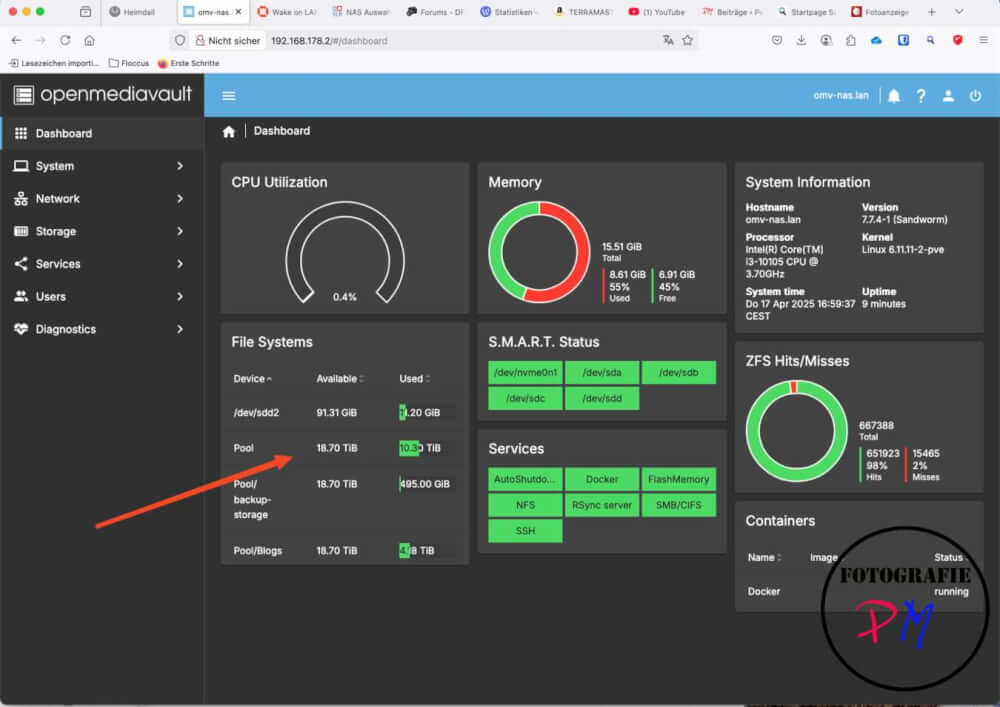Click the Storage drive icon in the sidebar

click(x=21, y=231)
